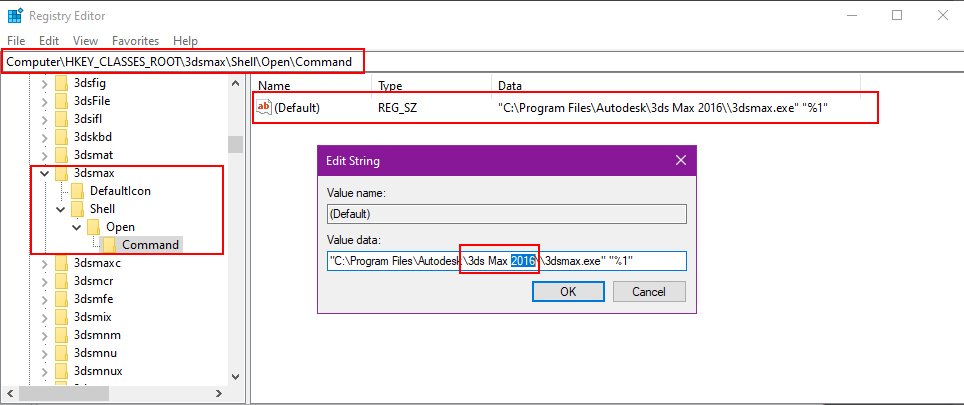
Task: Collapse the Shell tree node
Action: click(x=60, y=208)
